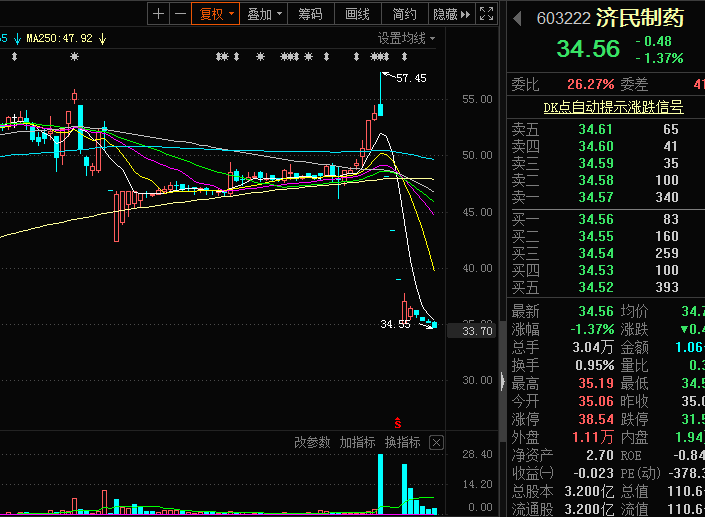Click 总手 value 3.04万
The image size is (705, 517).
[593, 348]
